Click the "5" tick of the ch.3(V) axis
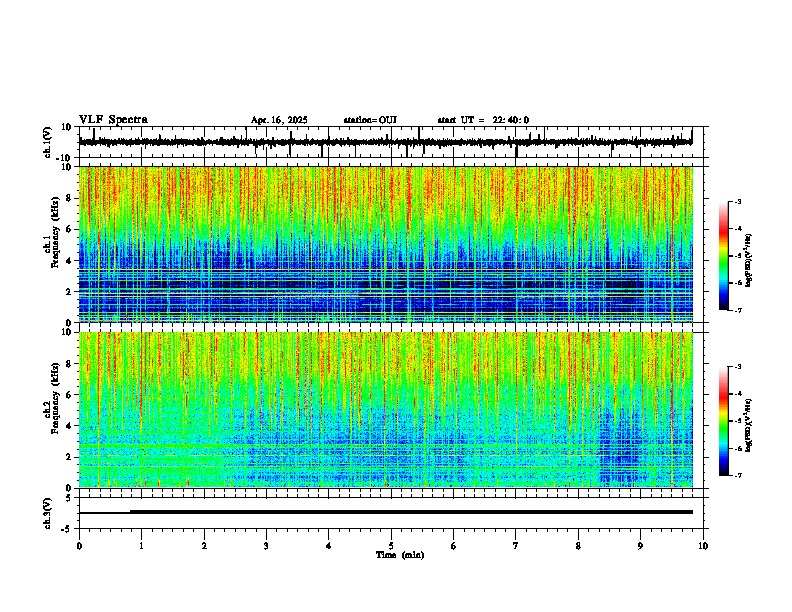 (x=70, y=497)
